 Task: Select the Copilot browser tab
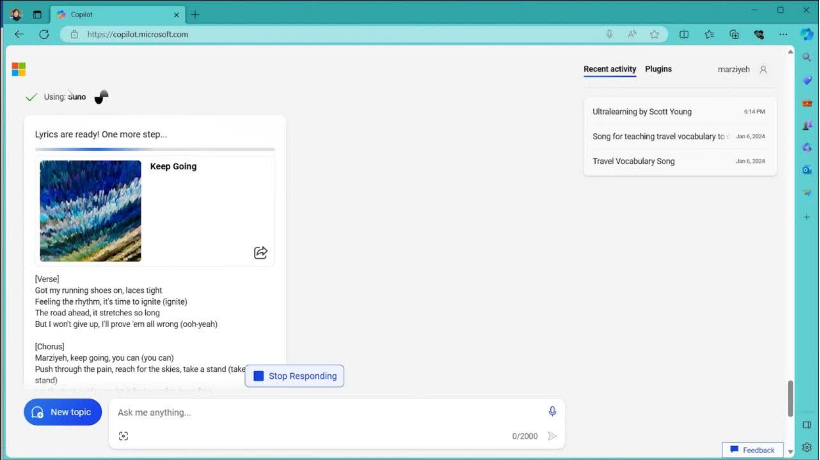pos(118,15)
